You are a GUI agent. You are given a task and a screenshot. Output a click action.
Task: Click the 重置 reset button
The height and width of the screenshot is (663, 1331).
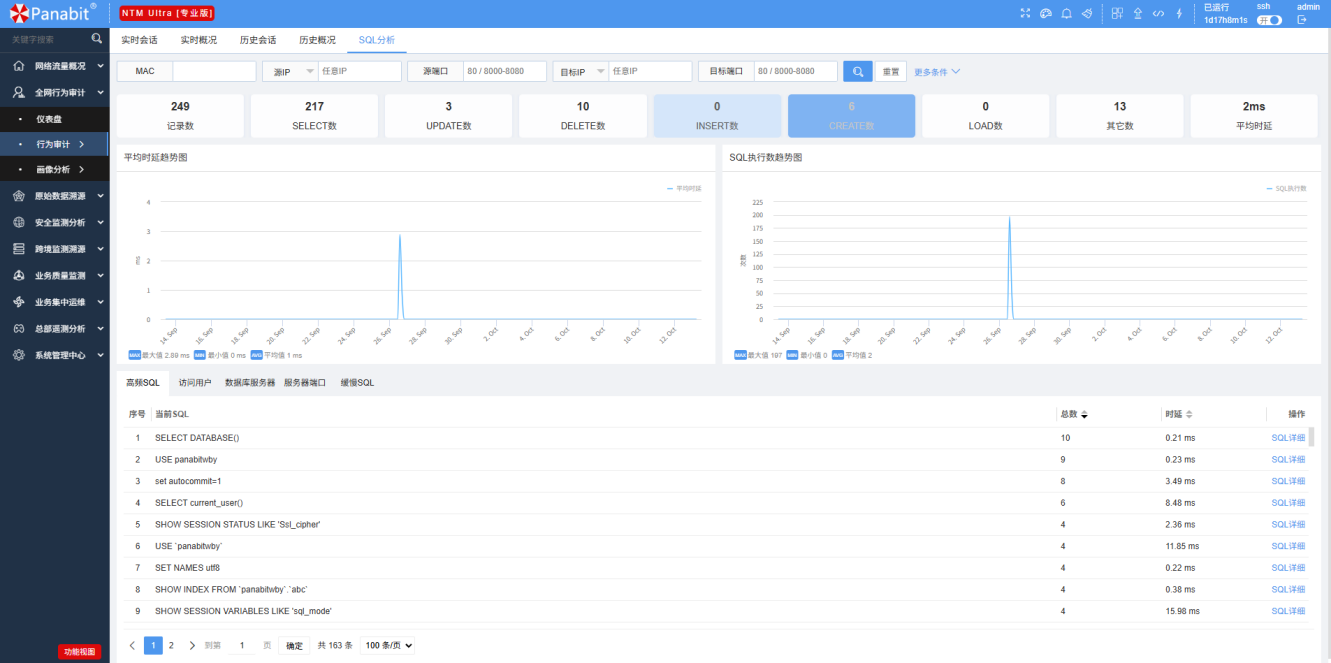pos(890,72)
